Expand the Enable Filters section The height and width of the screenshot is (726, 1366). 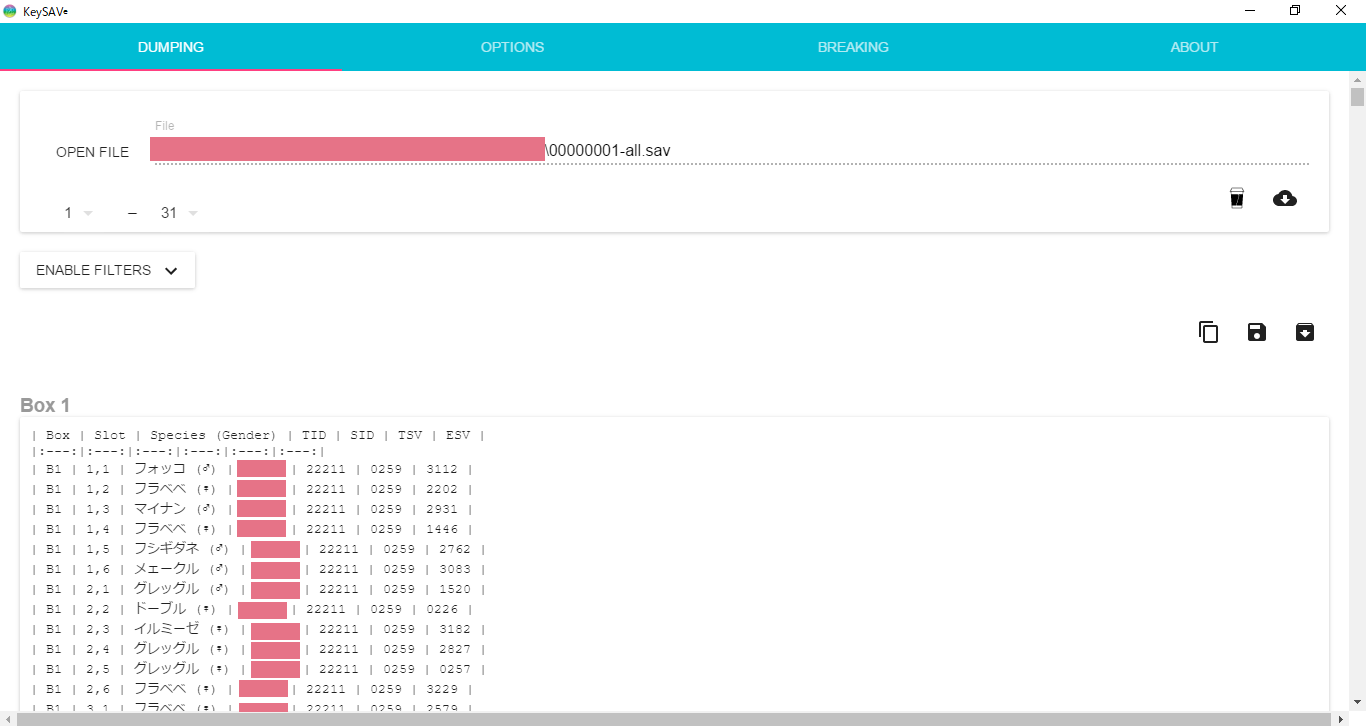[x=107, y=270]
